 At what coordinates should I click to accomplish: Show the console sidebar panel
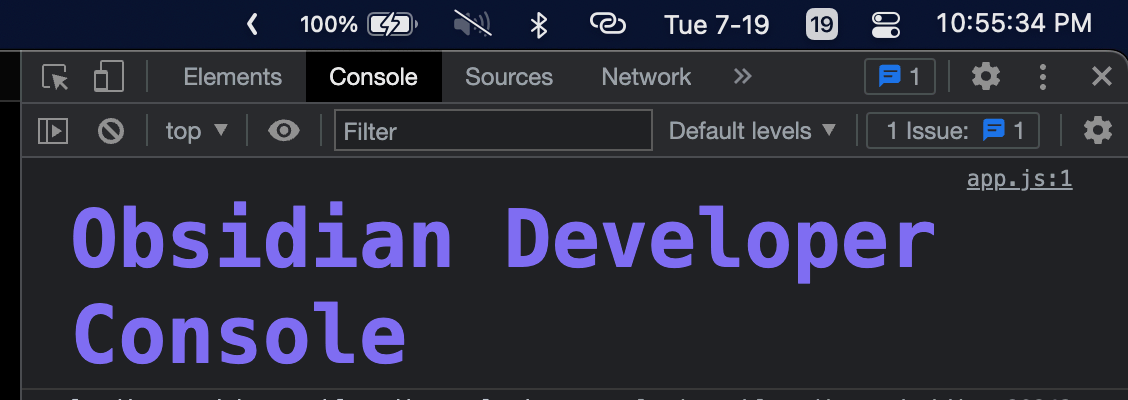coord(52,130)
